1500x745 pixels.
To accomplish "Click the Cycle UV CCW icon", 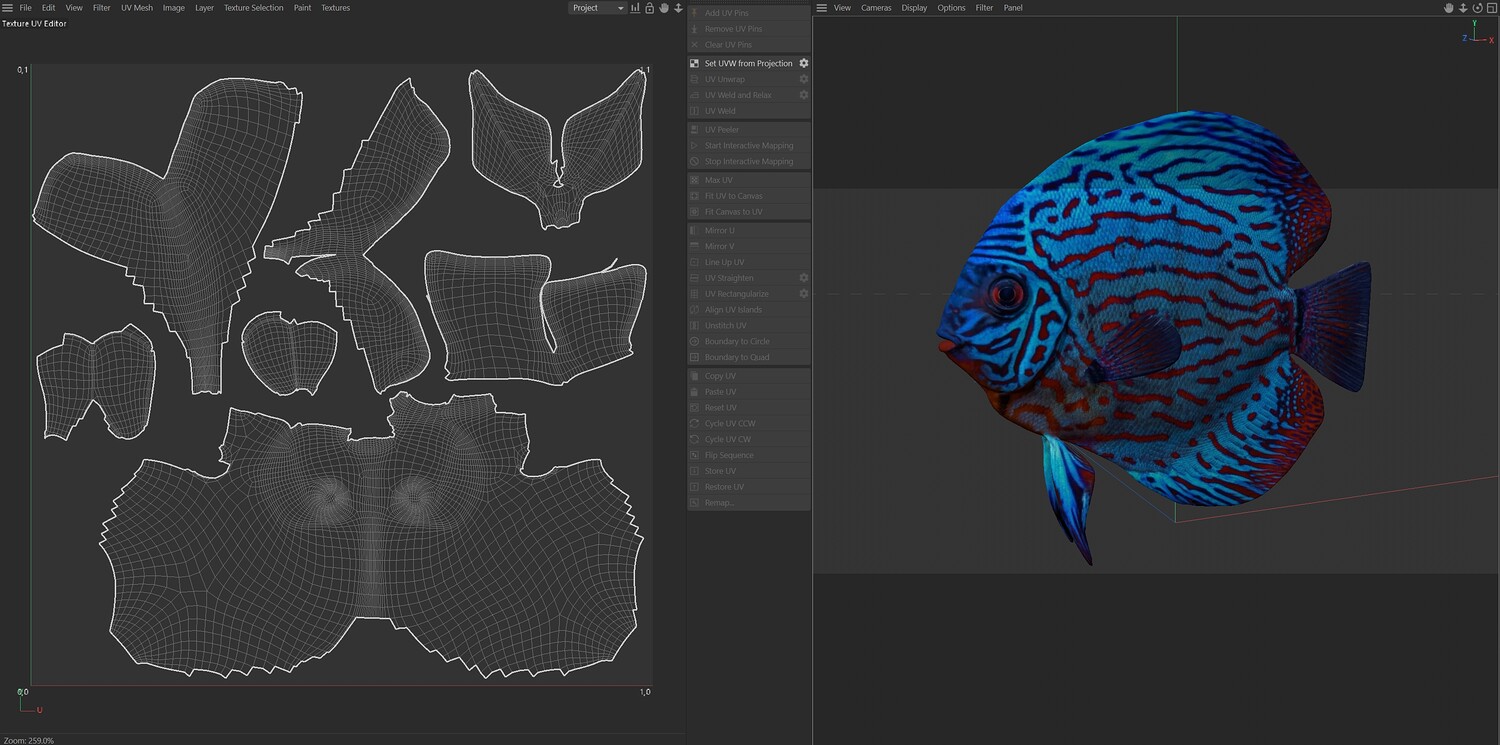I will point(695,424).
